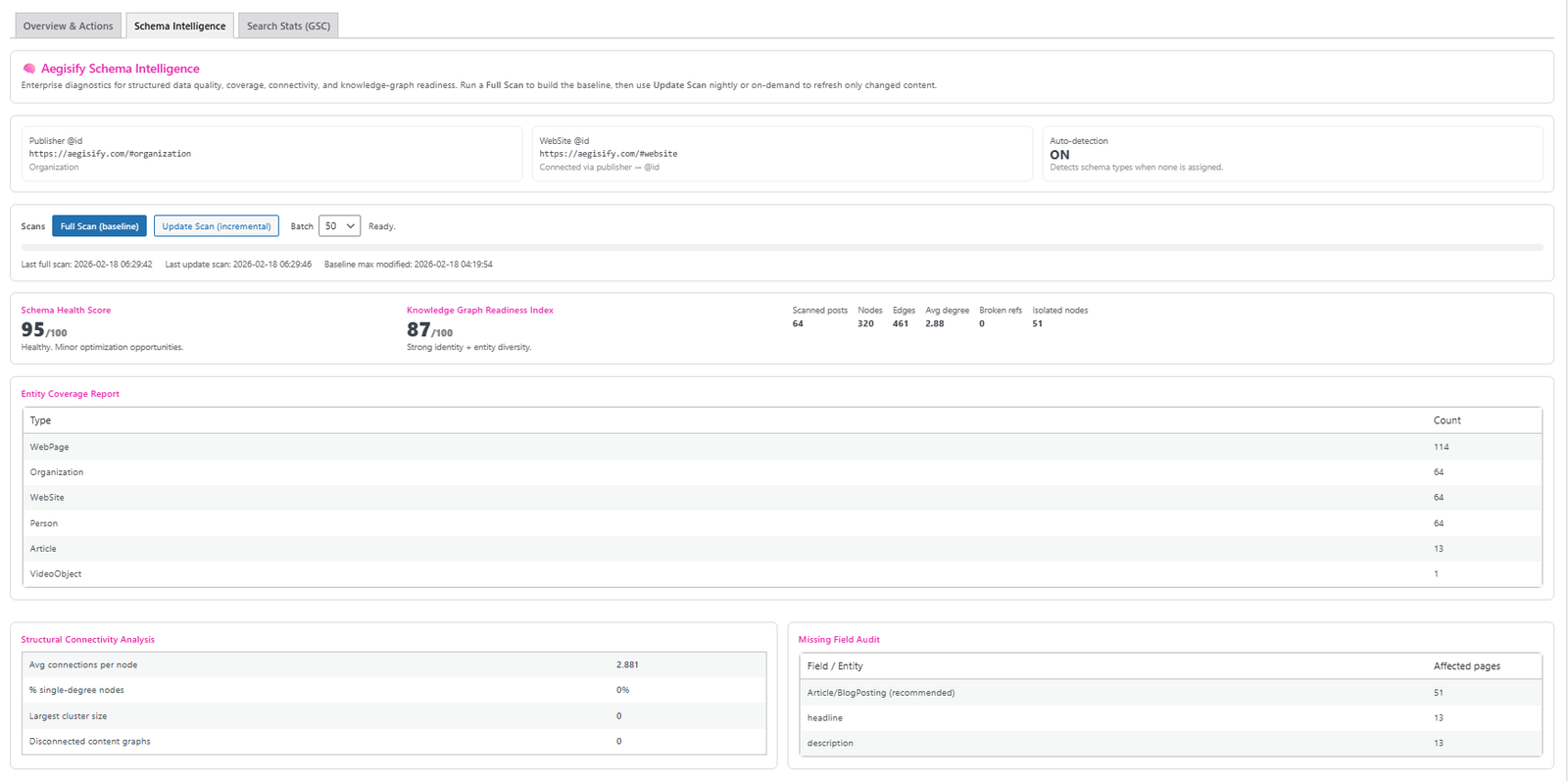Click the scan progress bar
Screen dimensions: 1568x781
(781, 248)
